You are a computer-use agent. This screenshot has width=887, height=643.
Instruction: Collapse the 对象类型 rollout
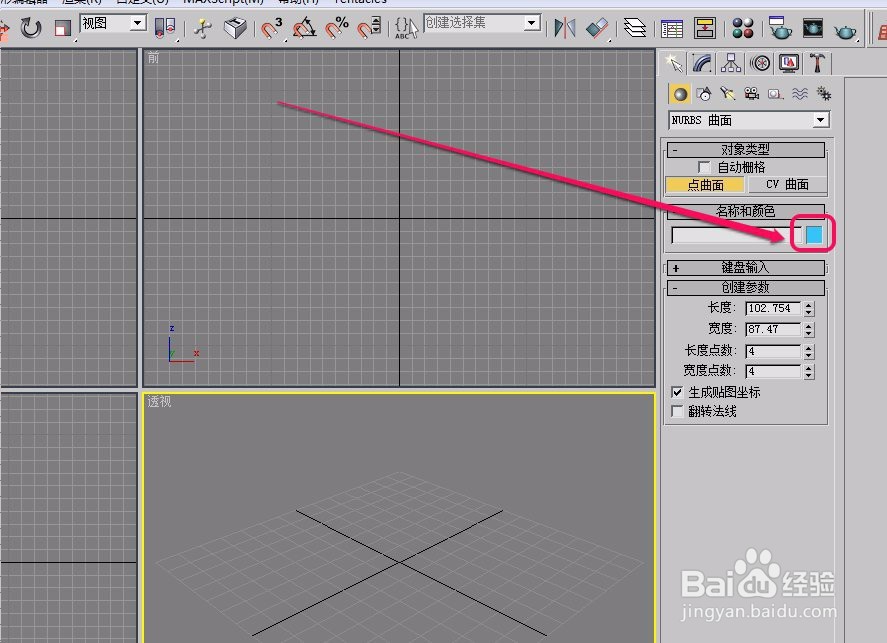[x=746, y=149]
